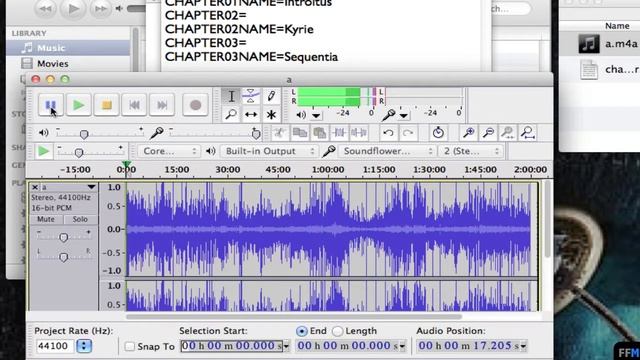Click Fit Project zoom icon
The height and width of the screenshot is (360, 640).
coord(527,133)
